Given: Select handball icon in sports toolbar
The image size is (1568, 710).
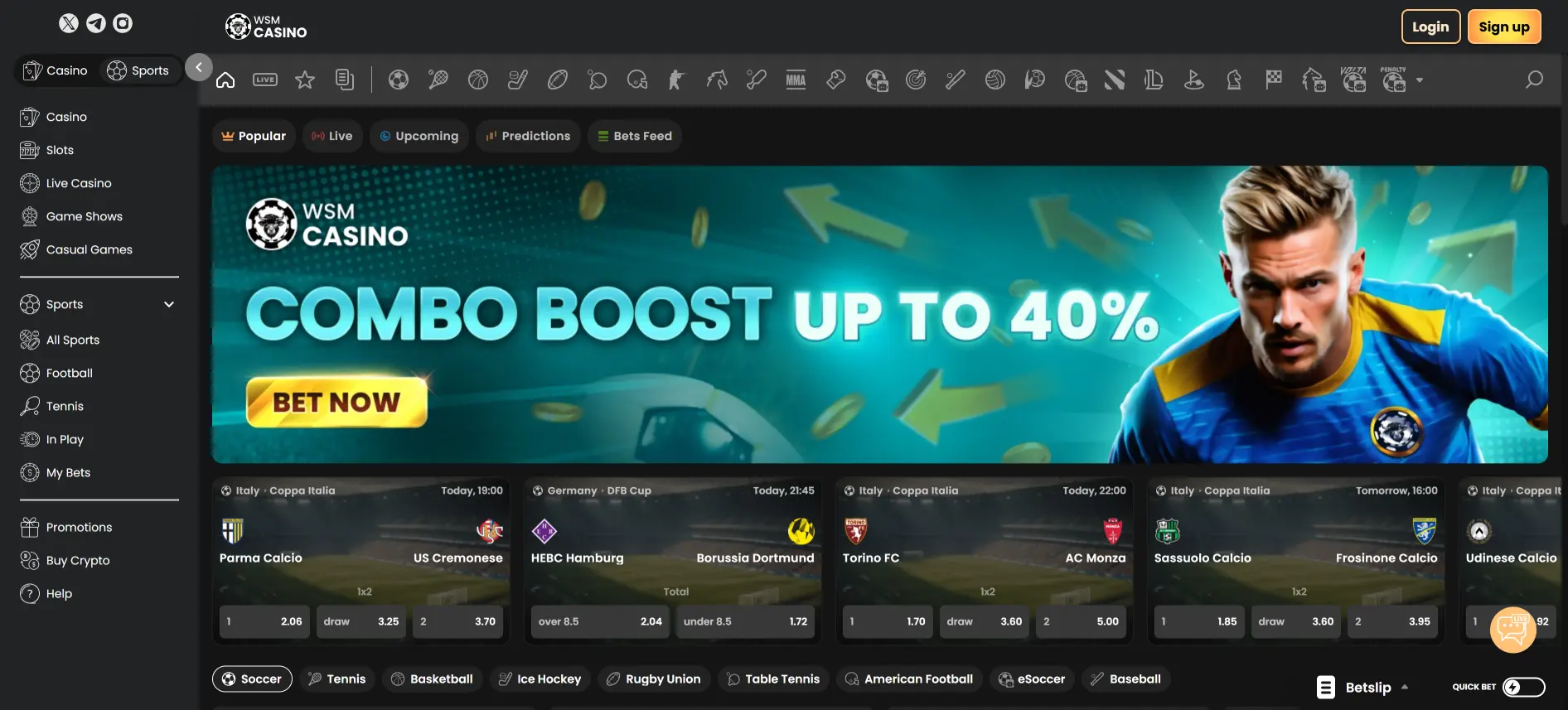Looking at the screenshot, I should pyautogui.click(x=1035, y=80).
